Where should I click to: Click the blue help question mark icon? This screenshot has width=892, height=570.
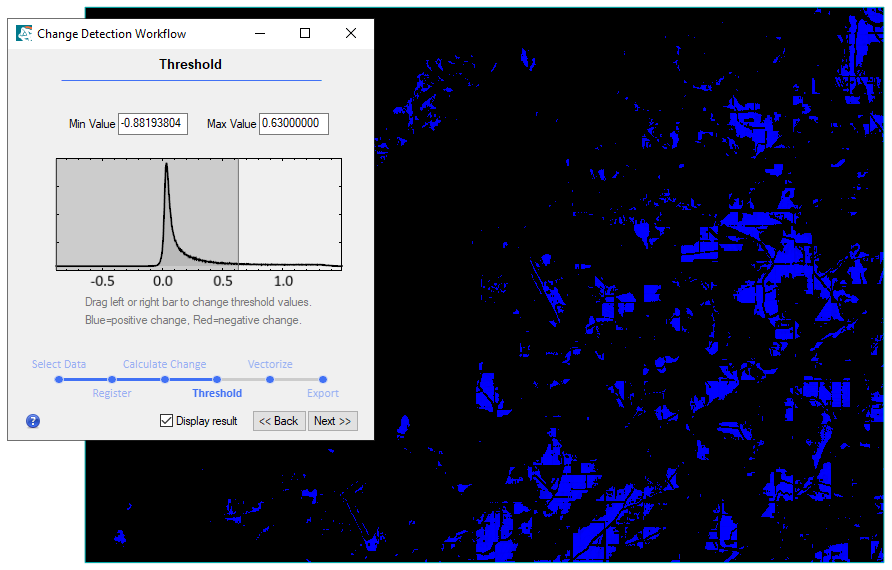coord(33,421)
